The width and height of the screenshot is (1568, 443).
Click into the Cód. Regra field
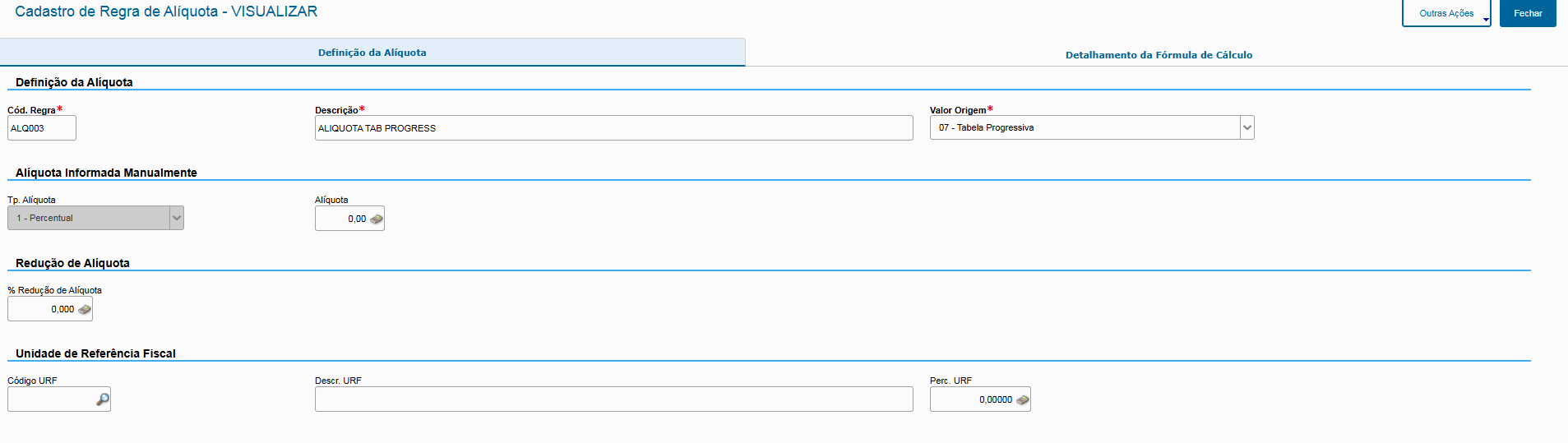41,128
